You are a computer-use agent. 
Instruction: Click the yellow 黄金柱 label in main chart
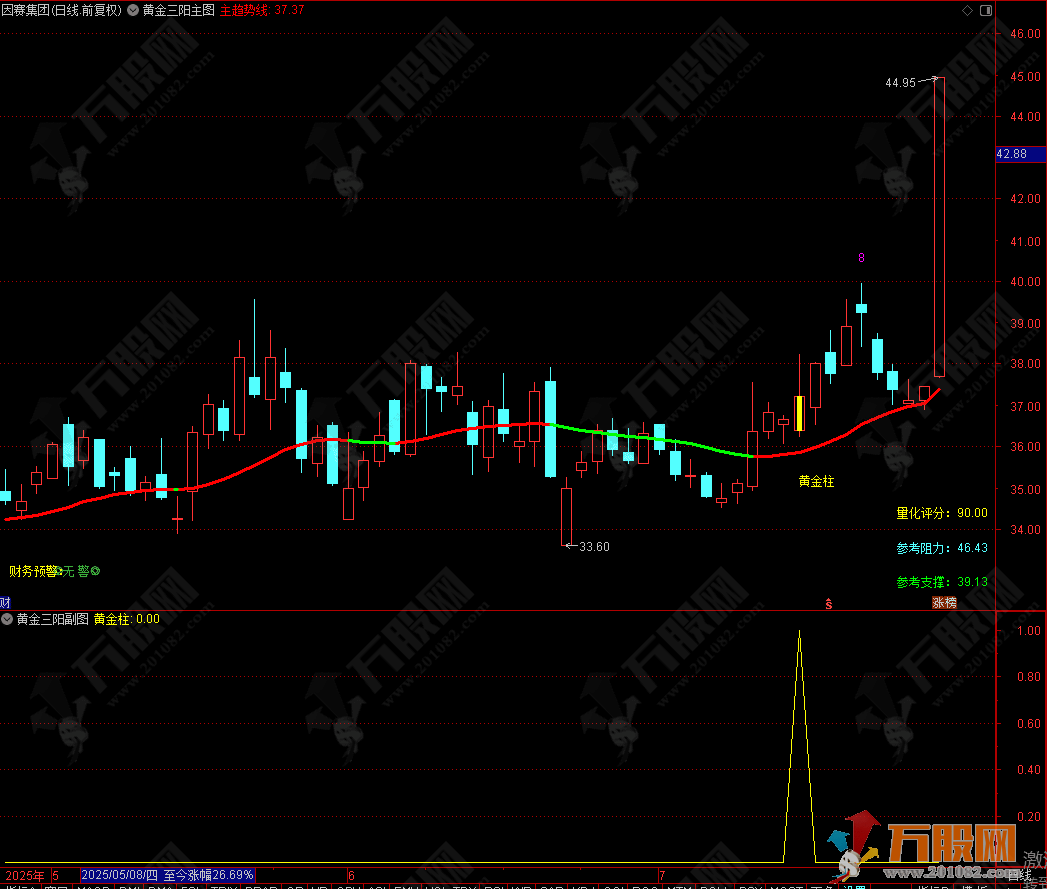(x=816, y=482)
